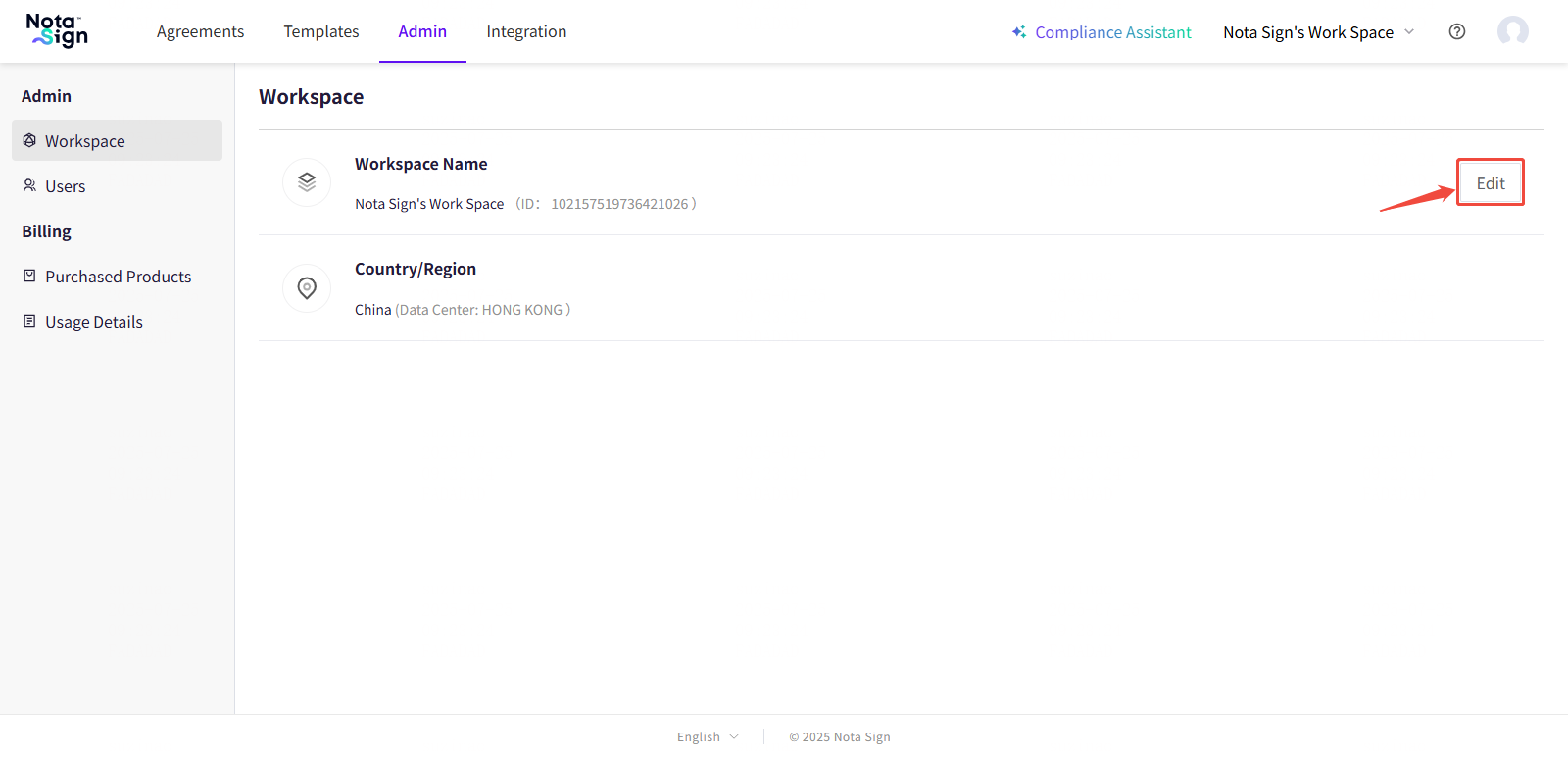Select the Admin tab
The width and height of the screenshot is (1568, 758).
coord(422,31)
